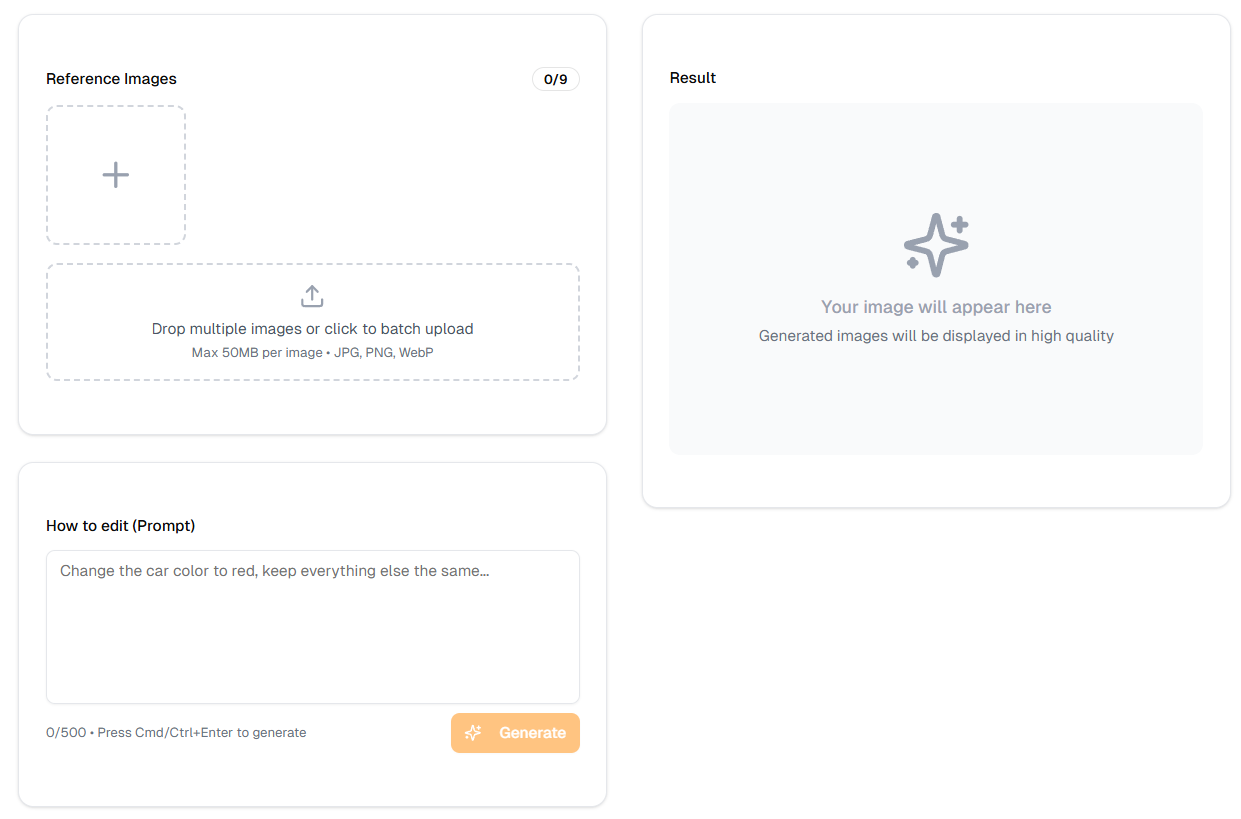This screenshot has height=819, width=1241.
Task: Click the "Reference Images" heading
Action: (111, 79)
